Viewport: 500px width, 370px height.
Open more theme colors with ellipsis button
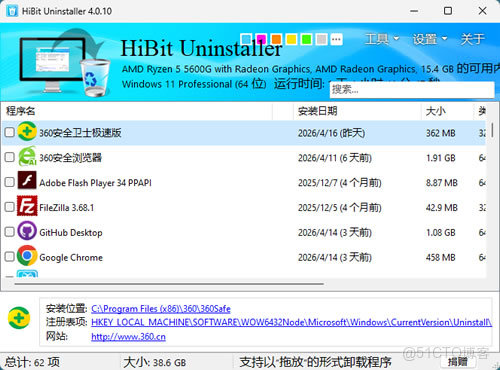pos(336,39)
